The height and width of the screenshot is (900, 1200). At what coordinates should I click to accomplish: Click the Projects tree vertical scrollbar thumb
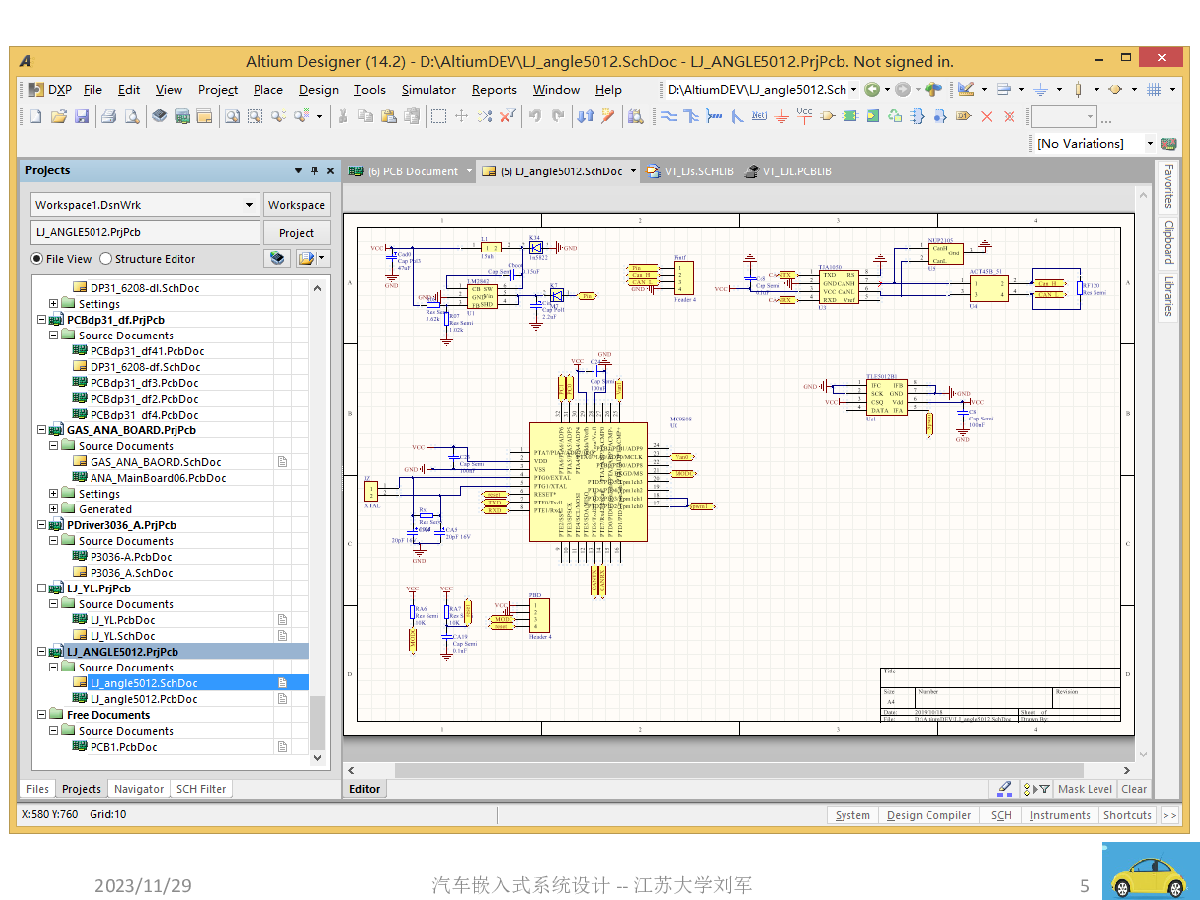tap(317, 723)
